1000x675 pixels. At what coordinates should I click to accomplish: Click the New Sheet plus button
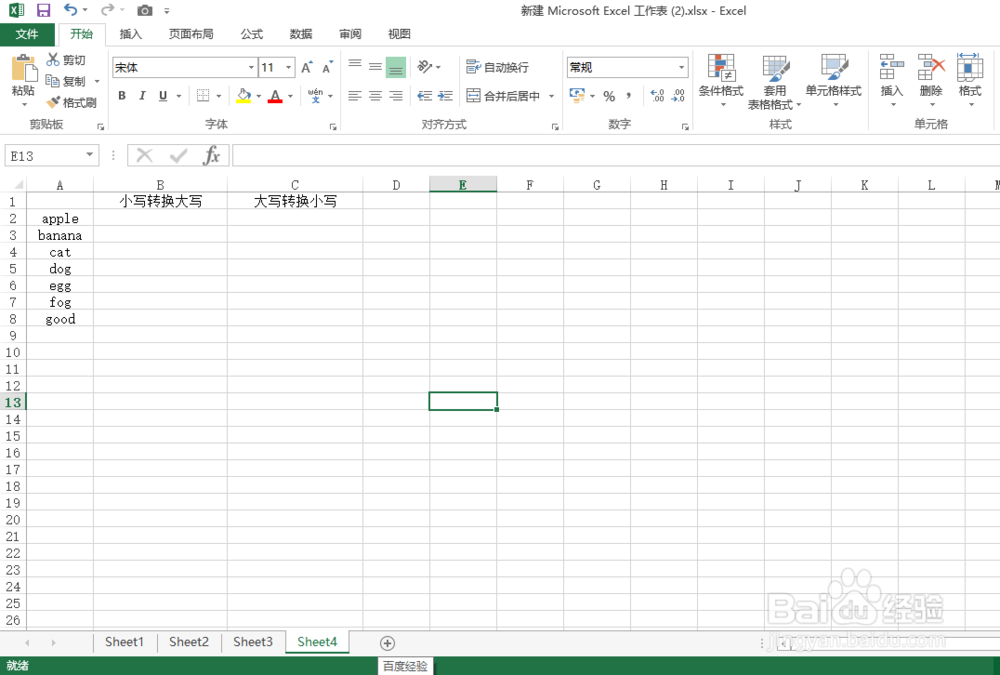tap(387, 642)
